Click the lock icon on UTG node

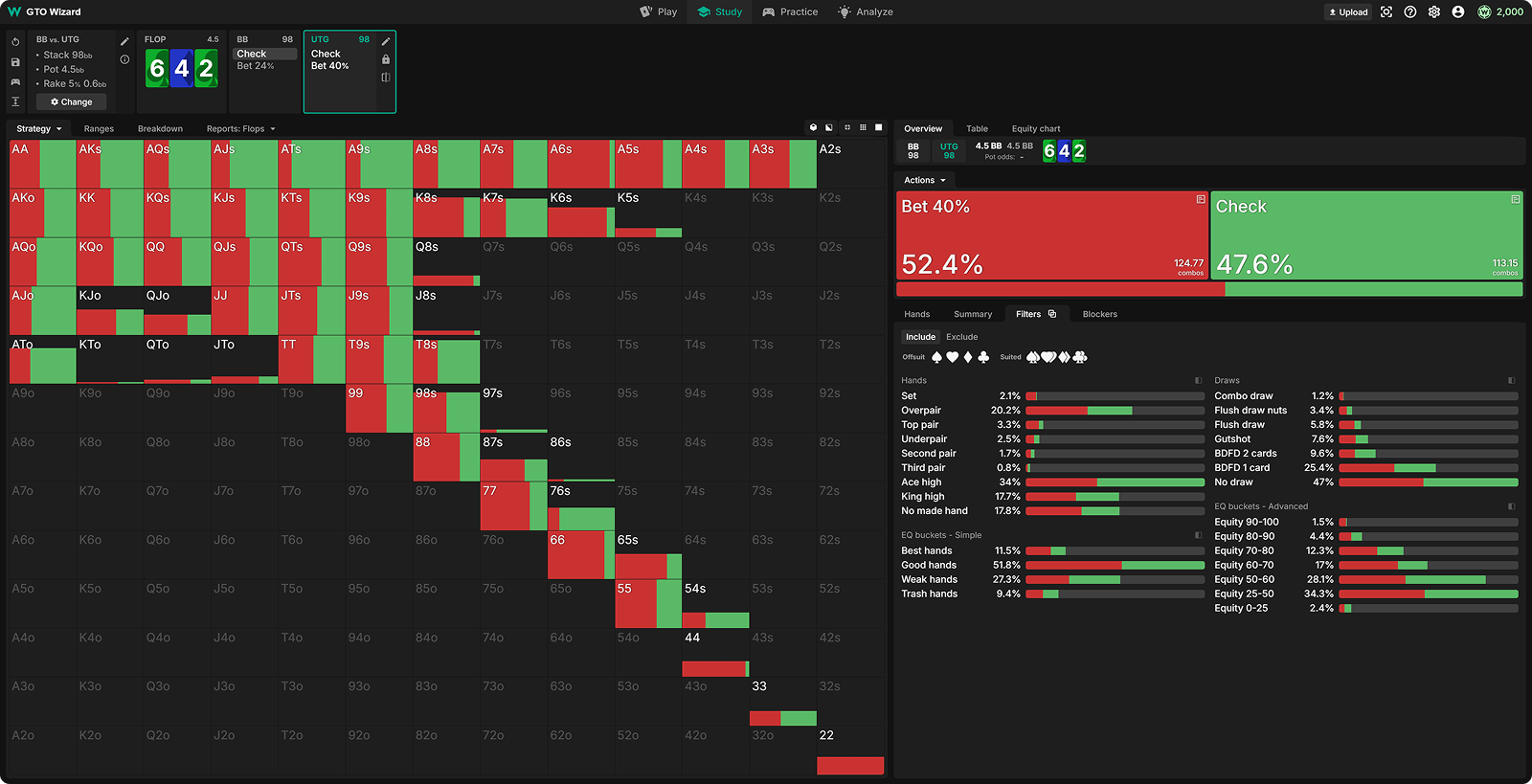[x=386, y=59]
